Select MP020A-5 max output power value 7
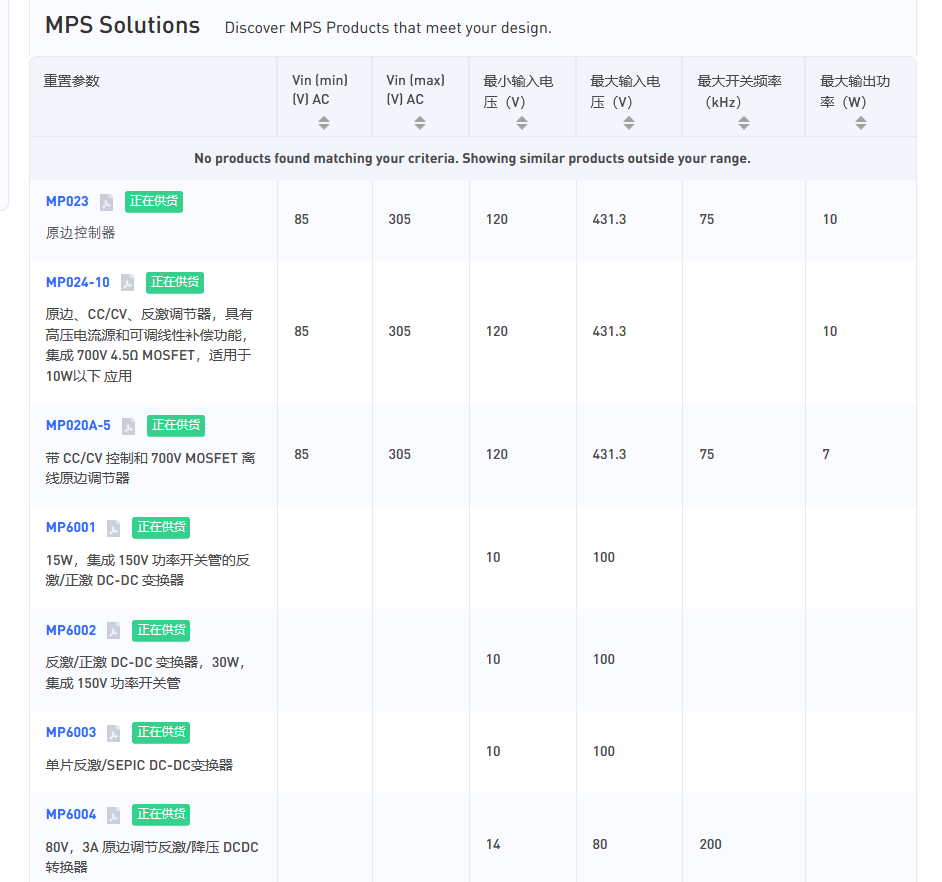942x882 pixels. tap(826, 454)
